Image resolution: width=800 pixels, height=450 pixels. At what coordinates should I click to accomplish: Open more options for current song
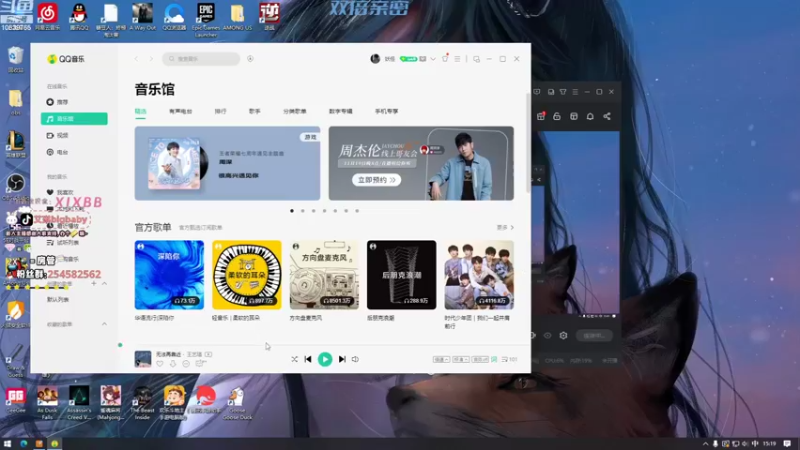click(x=186, y=364)
